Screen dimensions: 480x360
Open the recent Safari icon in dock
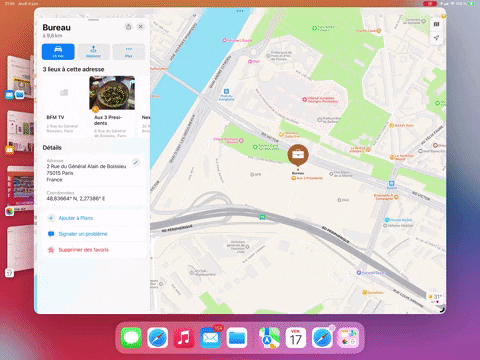(x=322, y=338)
